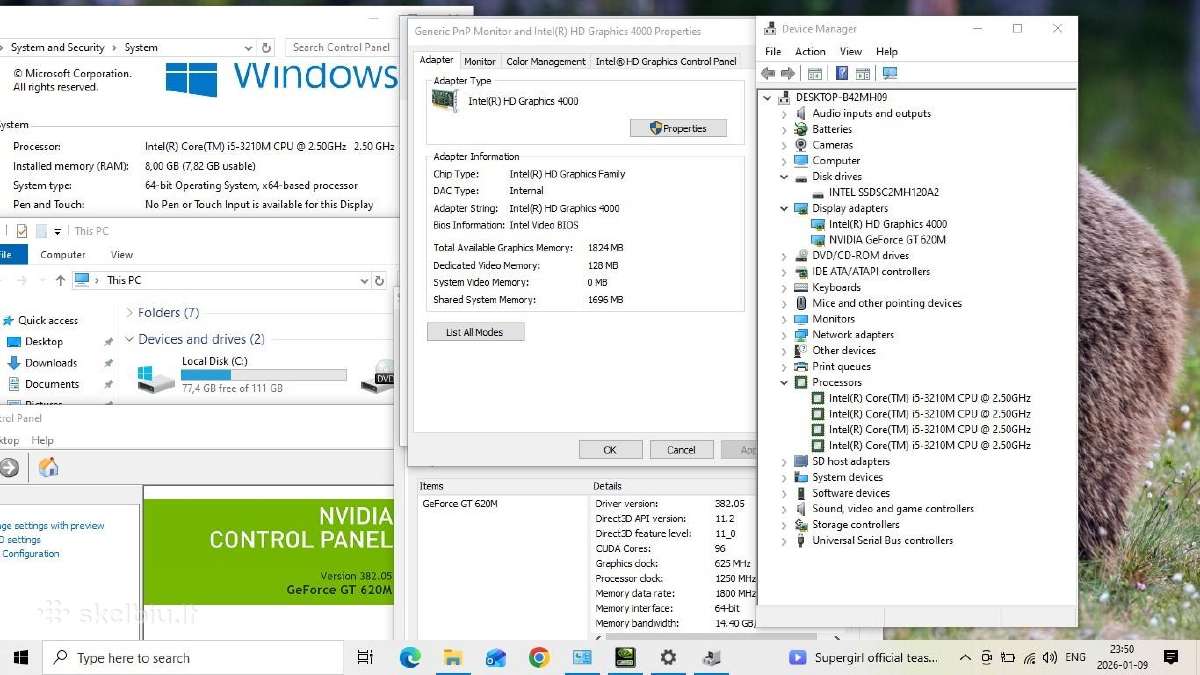Open File menu in Device Manager
Image resolution: width=1200 pixels, height=675 pixels.
[773, 52]
